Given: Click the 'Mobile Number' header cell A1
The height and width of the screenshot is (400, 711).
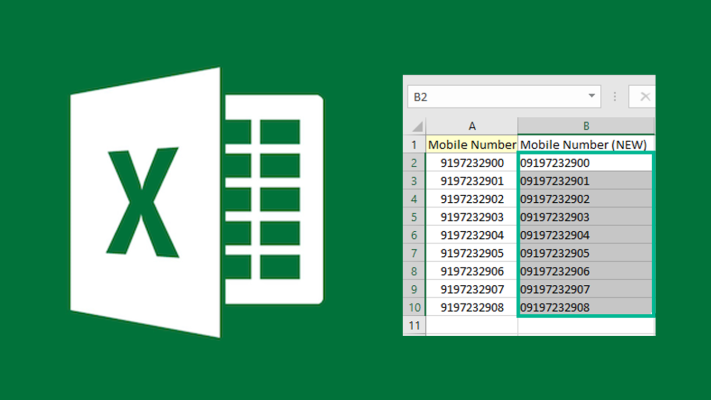Looking at the screenshot, I should click(472, 145).
